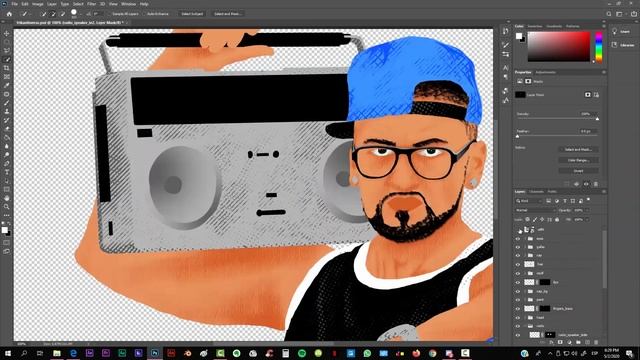Toggle visibility of the head group
The height and width of the screenshot is (360, 640).
(x=518, y=318)
